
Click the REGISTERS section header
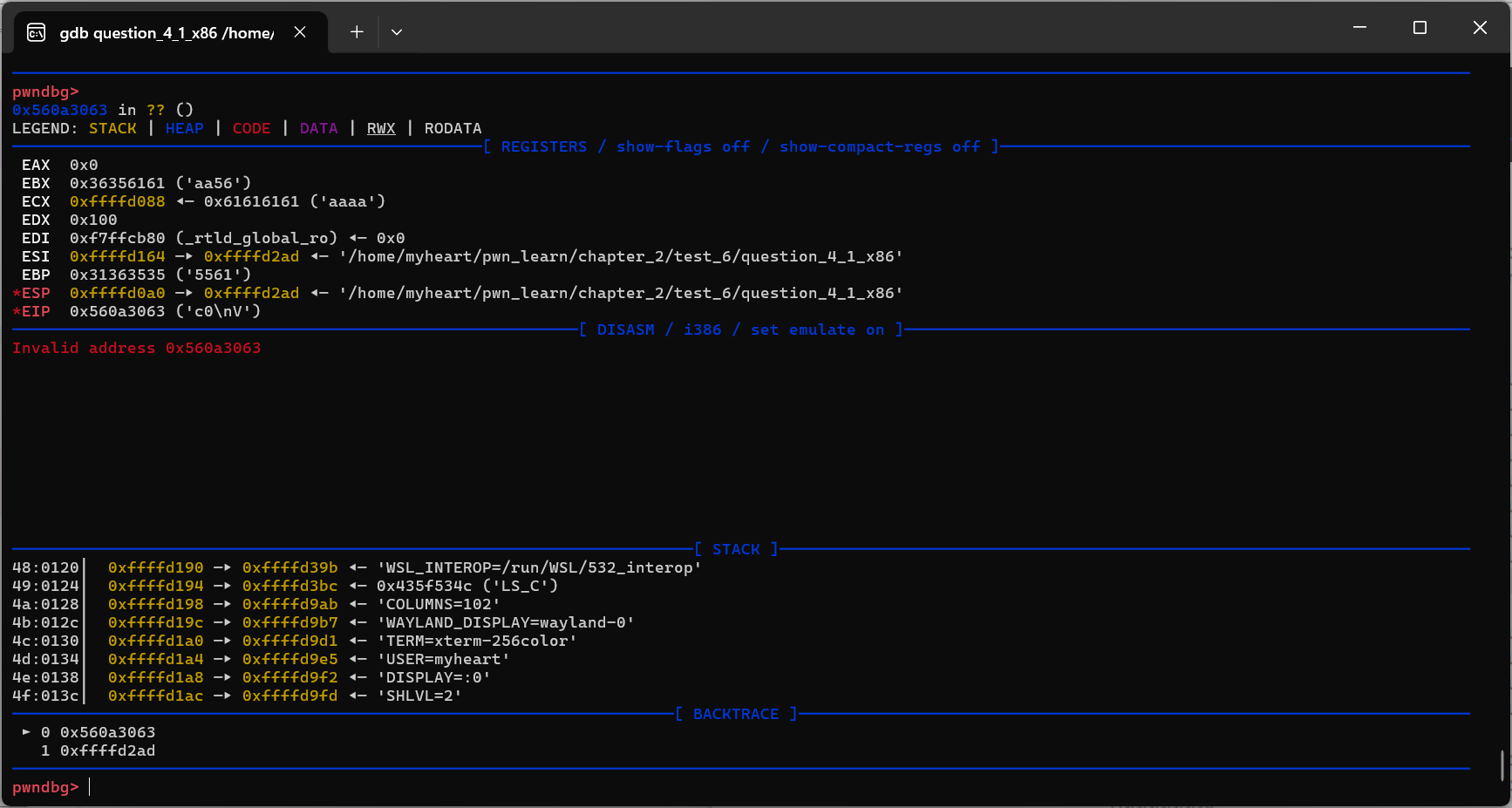(x=741, y=146)
